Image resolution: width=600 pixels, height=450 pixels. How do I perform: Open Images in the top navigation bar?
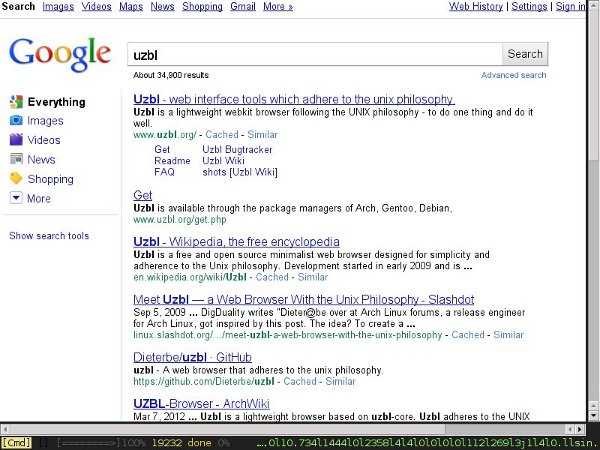[x=58, y=7]
